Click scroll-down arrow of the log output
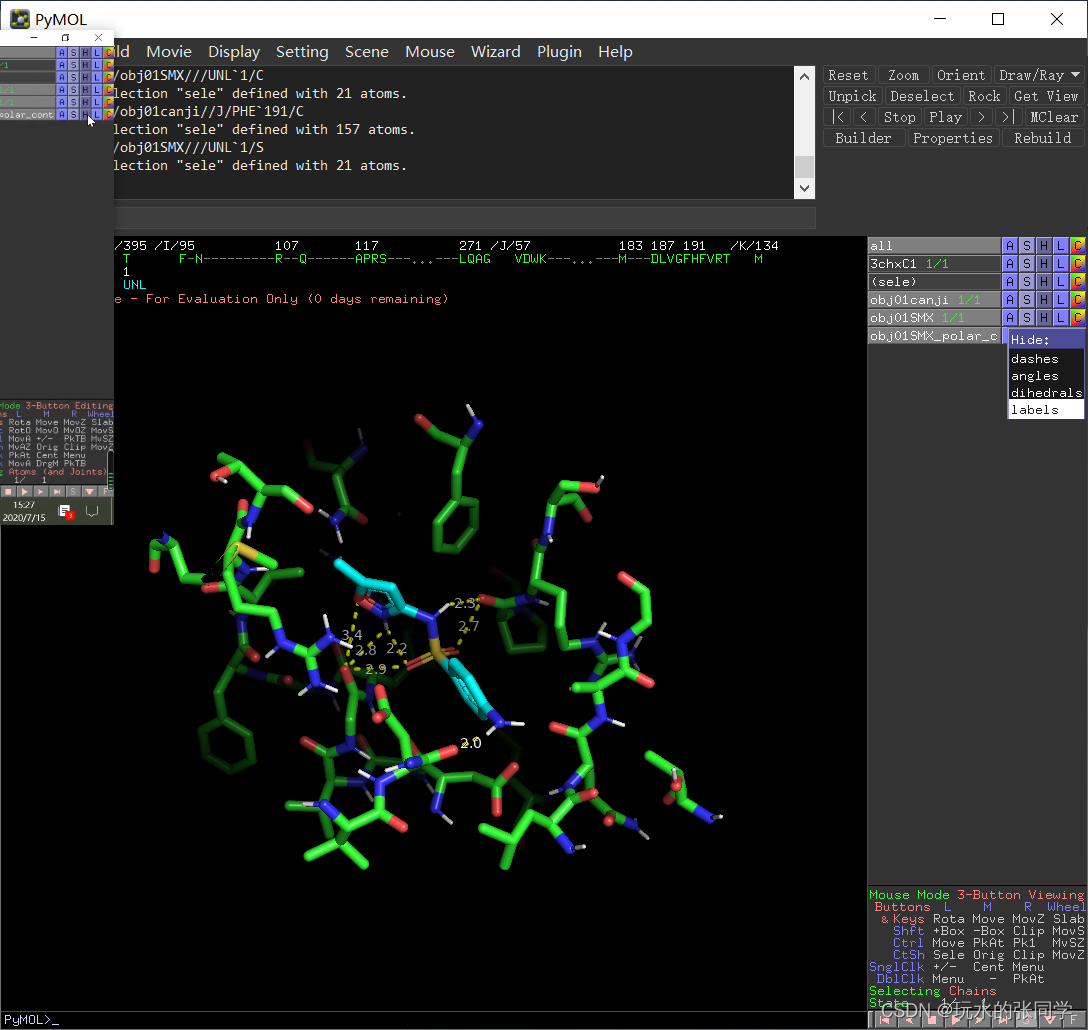The width and height of the screenshot is (1088, 1030). click(804, 188)
